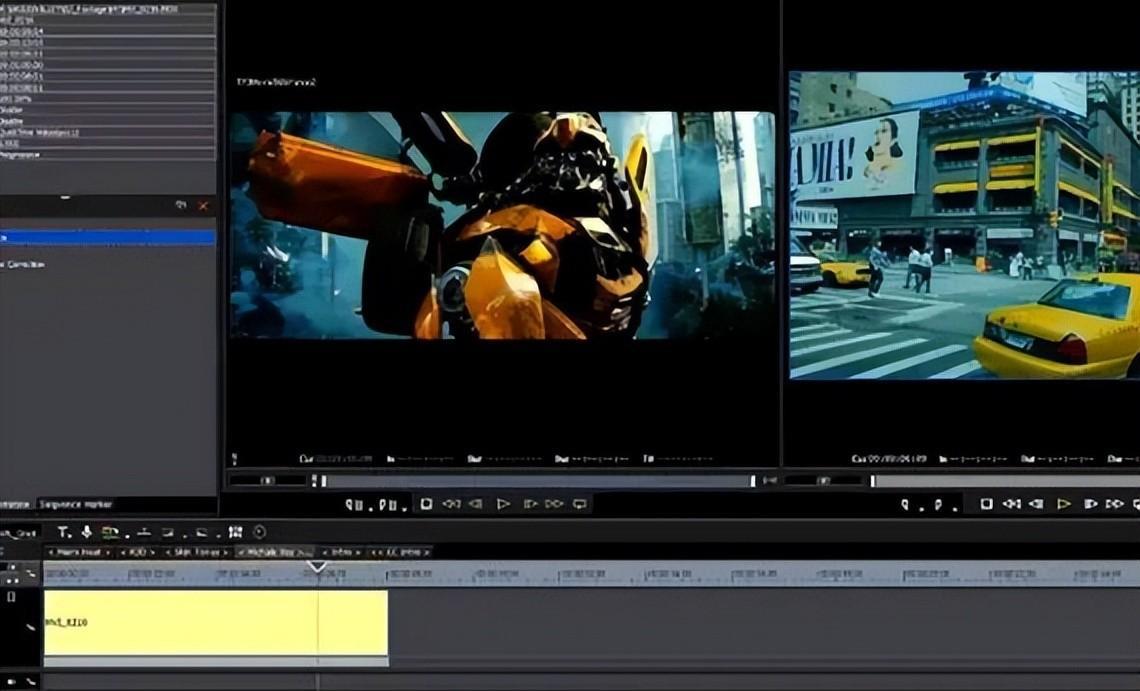The height and width of the screenshot is (691, 1140).
Task: Click the Cur timecode under the right recorder
Action: 889,459
